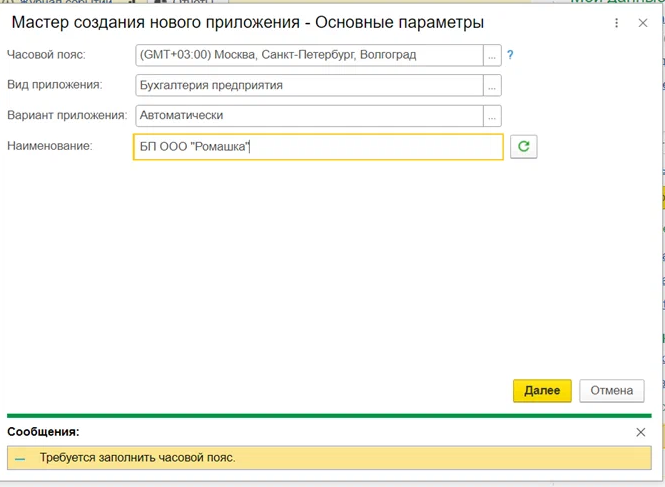
Task: Click the Отмена button
Action: (612, 391)
